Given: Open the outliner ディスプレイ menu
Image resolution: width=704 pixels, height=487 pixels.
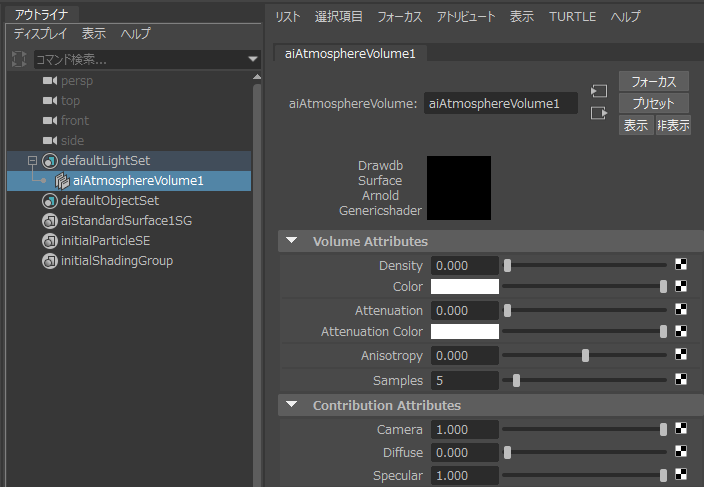Looking at the screenshot, I should coord(40,34).
